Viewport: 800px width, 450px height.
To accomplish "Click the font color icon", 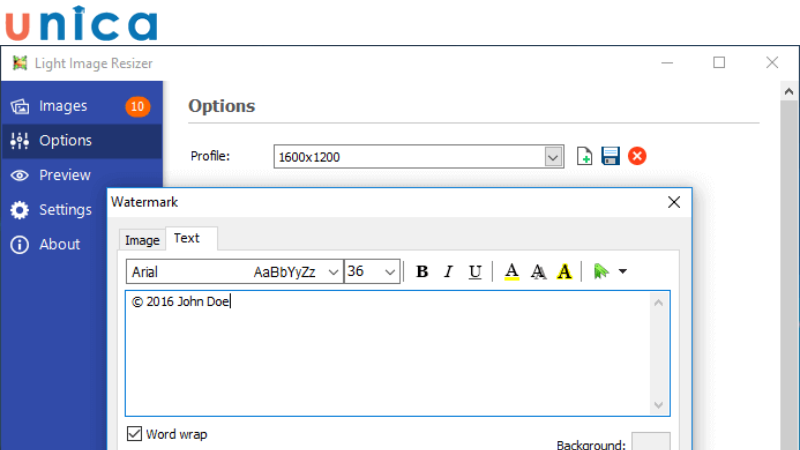I will click(512, 272).
